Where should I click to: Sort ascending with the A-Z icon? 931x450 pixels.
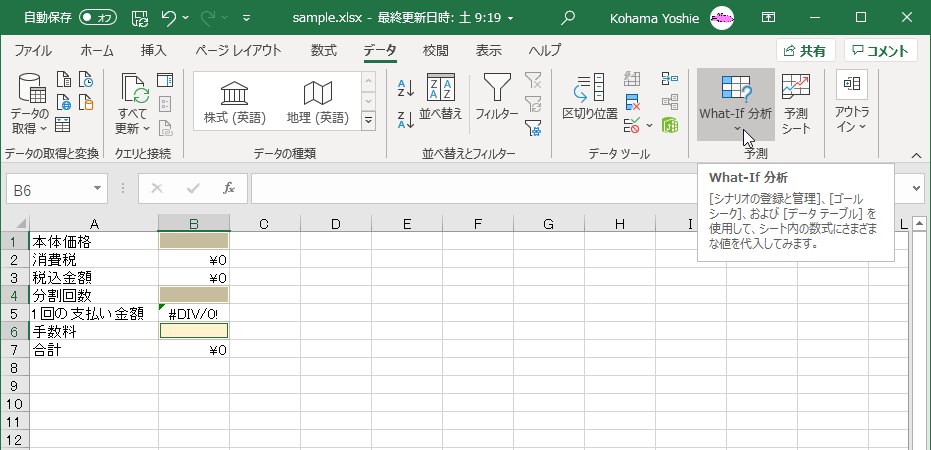point(405,87)
